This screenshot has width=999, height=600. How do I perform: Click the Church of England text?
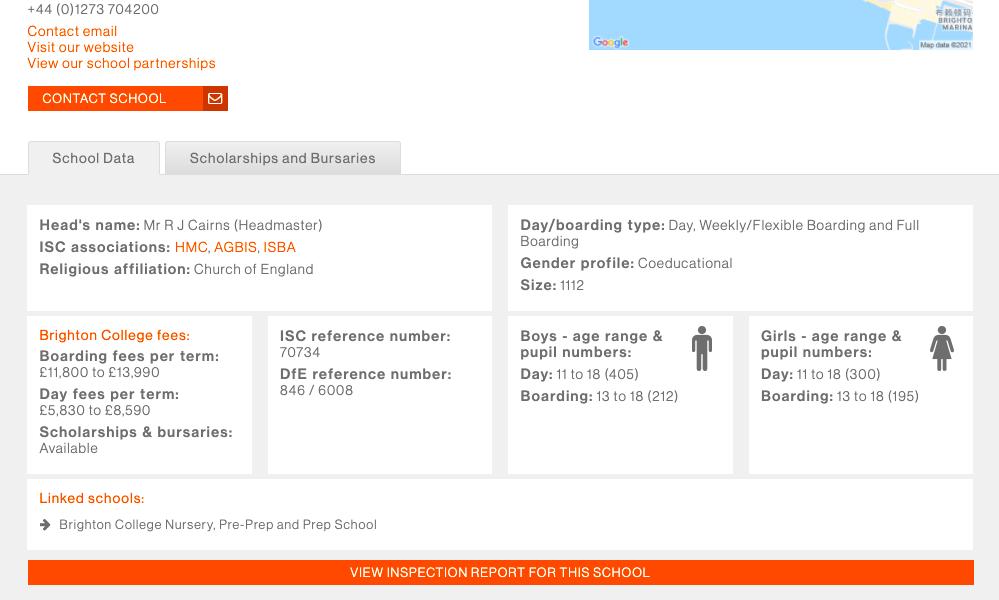tap(254, 269)
